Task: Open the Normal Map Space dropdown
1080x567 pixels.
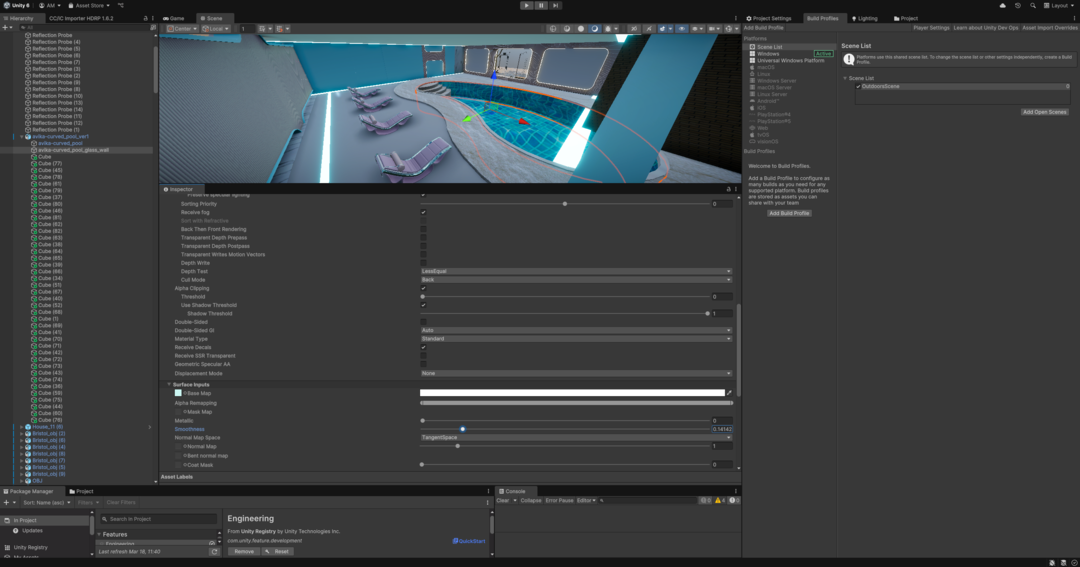Action: click(576, 437)
